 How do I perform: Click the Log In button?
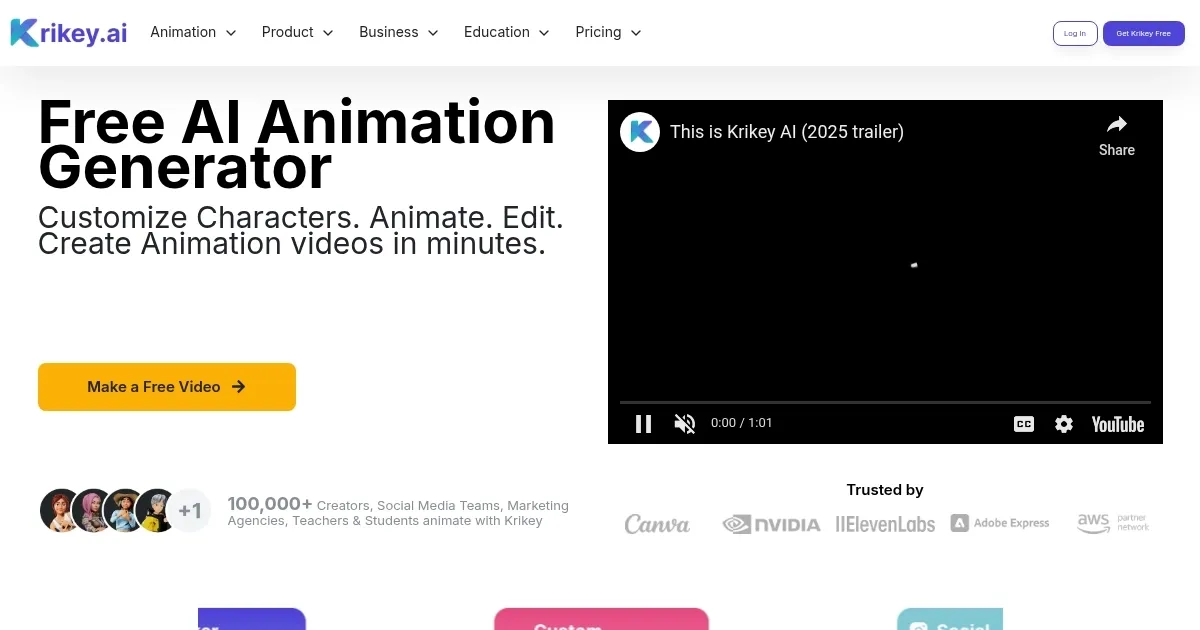click(1075, 33)
